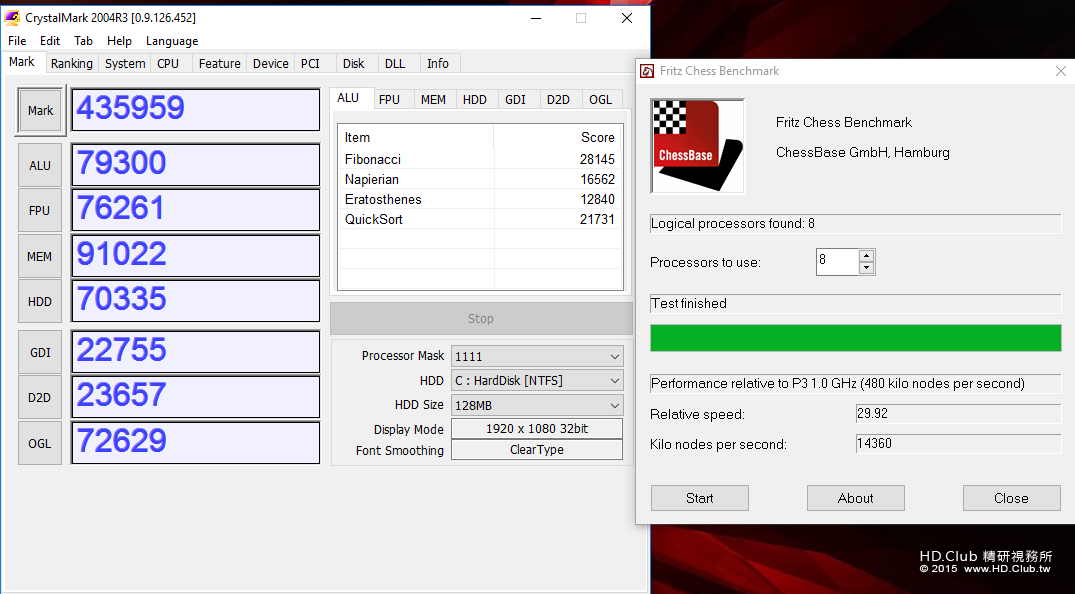Run the HDD benchmark button
The width and height of the screenshot is (1075, 594).
click(x=40, y=302)
